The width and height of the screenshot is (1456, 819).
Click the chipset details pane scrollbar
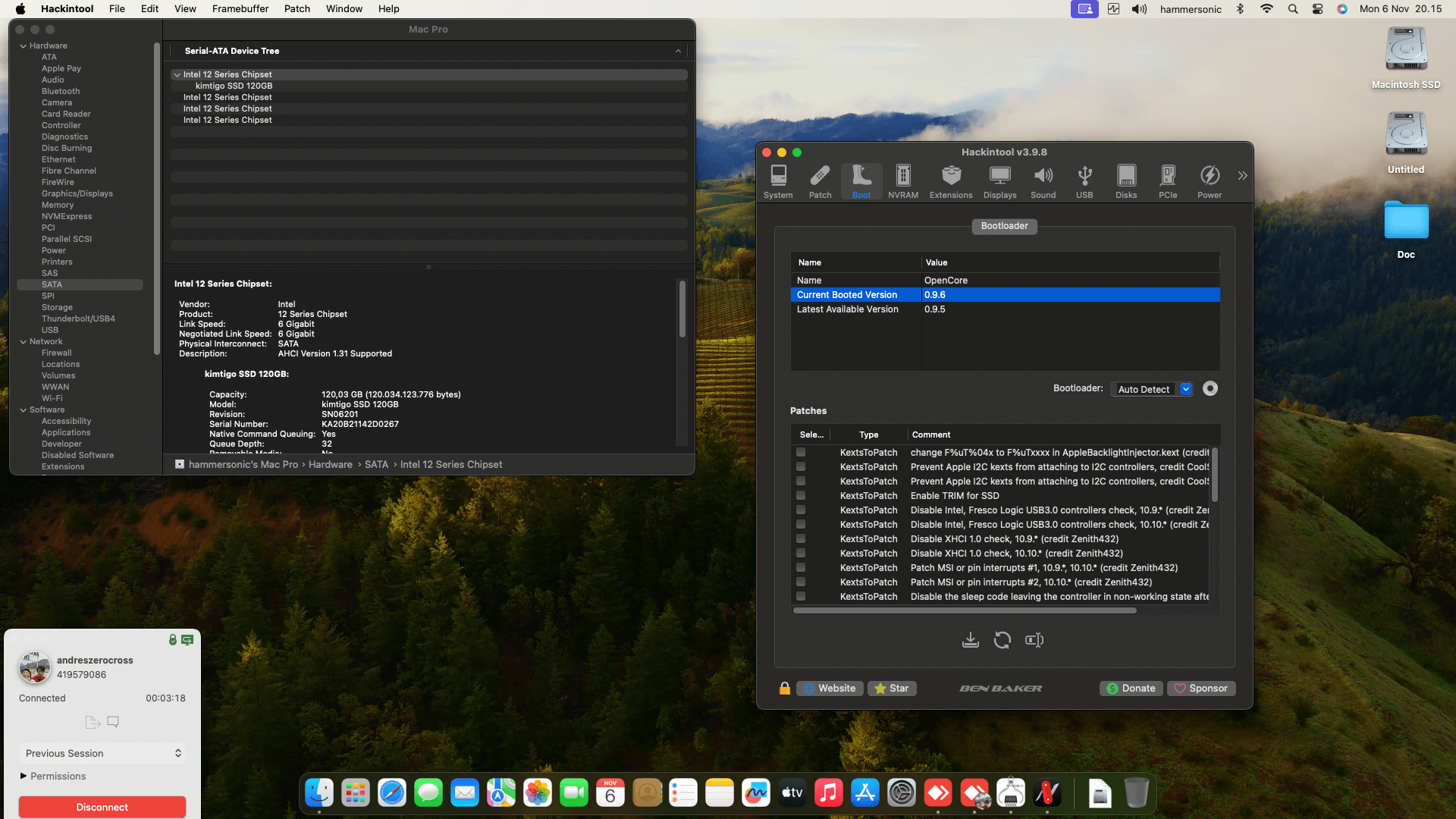point(682,309)
